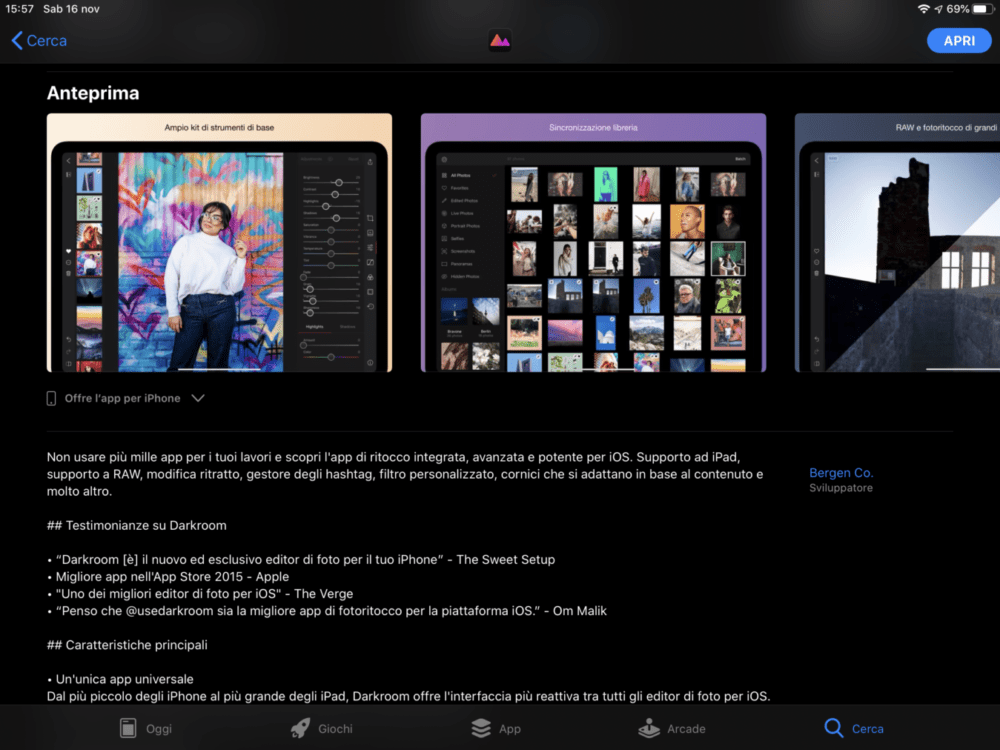Expand 'Offre l'app per iPhone' chevron

coord(198,398)
